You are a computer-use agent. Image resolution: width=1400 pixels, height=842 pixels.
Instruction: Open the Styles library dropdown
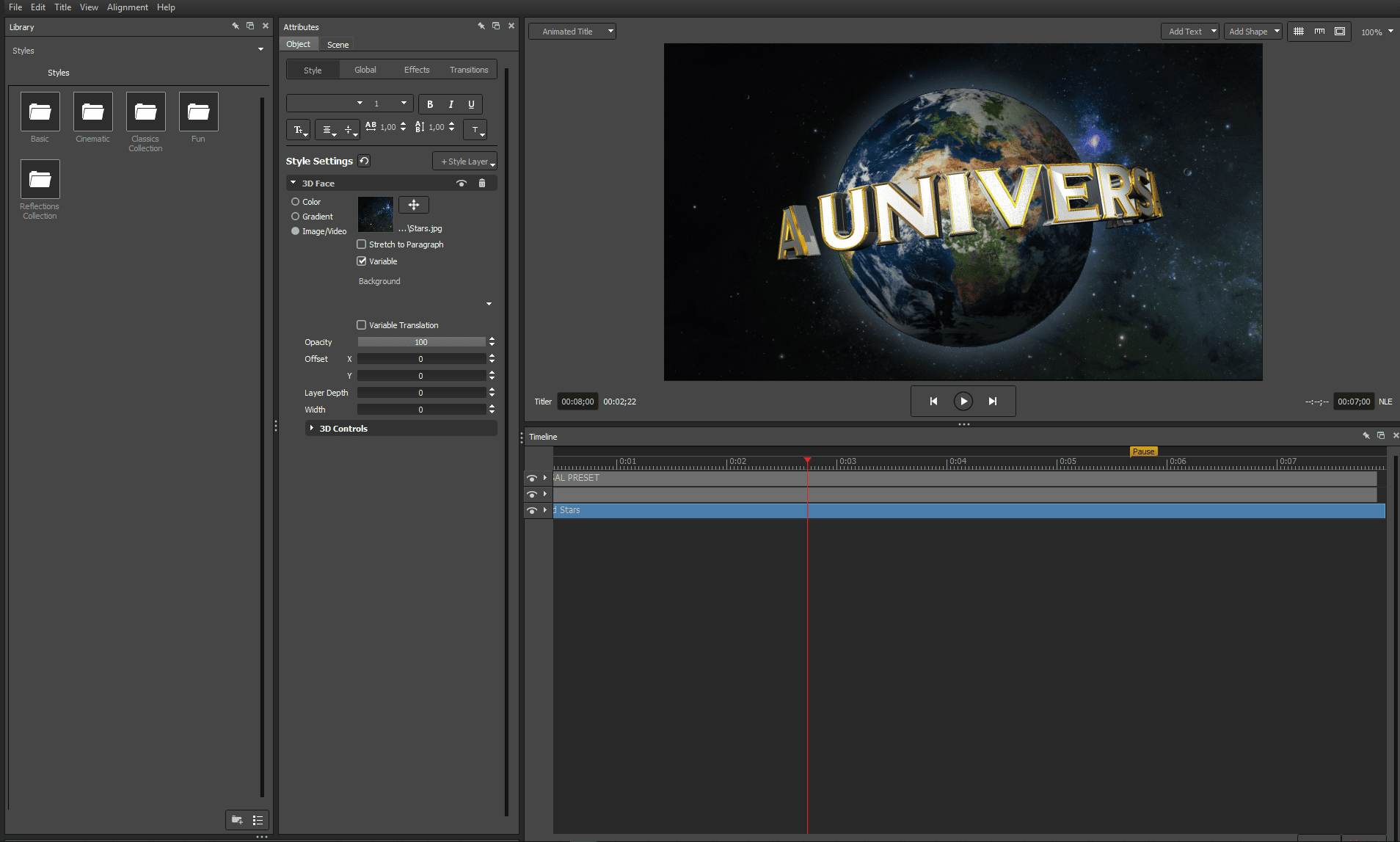260,50
